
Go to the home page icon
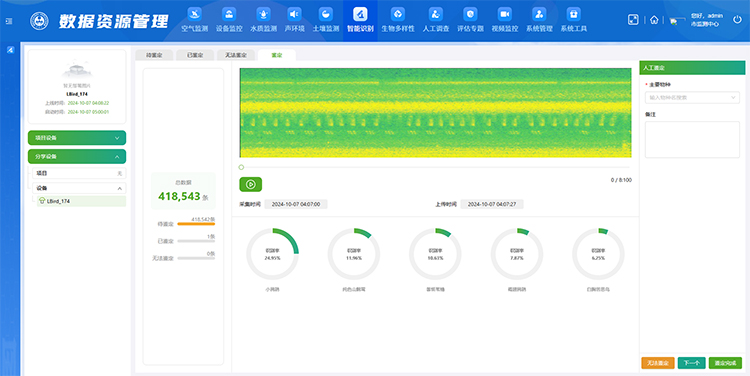[654, 20]
